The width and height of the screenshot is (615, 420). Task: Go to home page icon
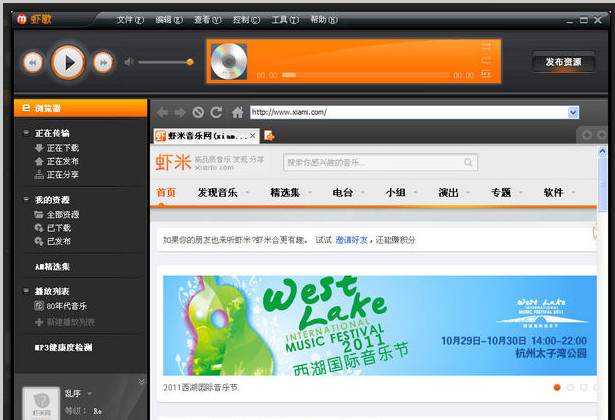point(237,113)
